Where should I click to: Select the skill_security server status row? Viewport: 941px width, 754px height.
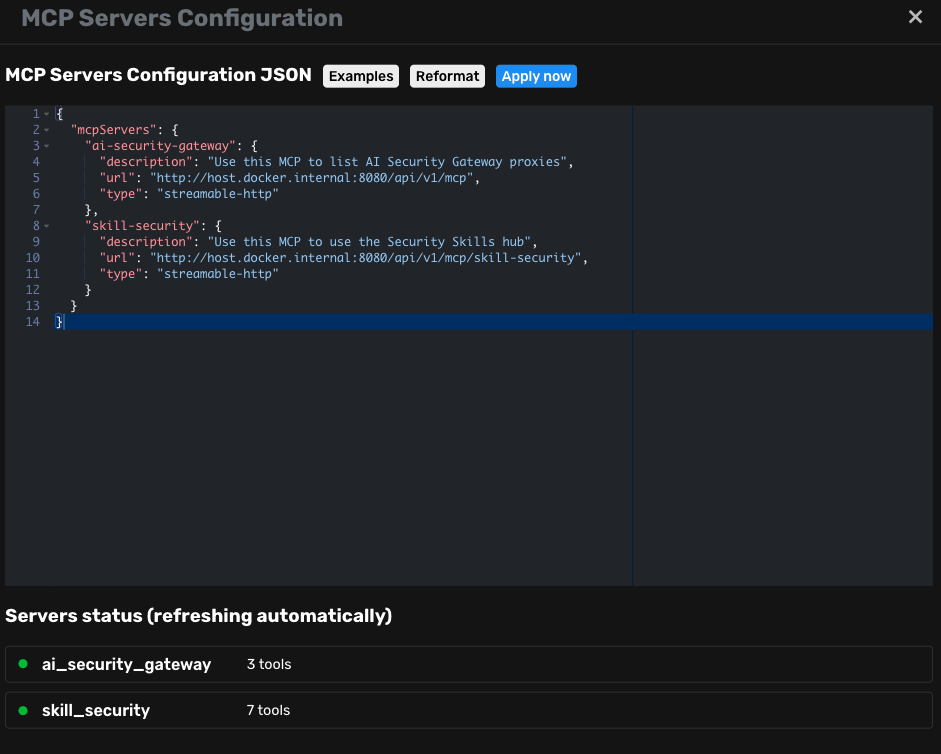(468, 710)
